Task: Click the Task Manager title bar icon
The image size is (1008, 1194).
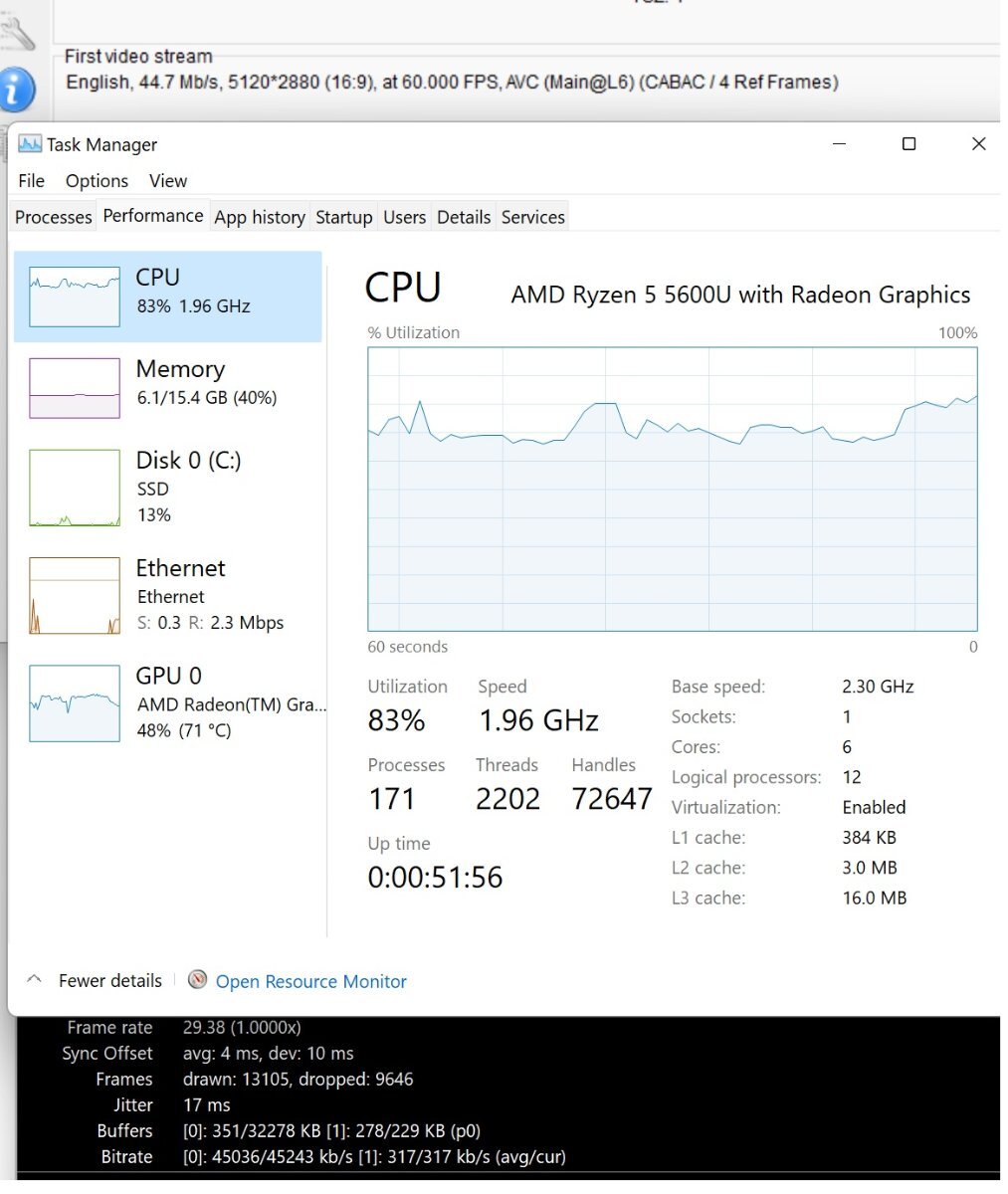Action: pos(30,144)
